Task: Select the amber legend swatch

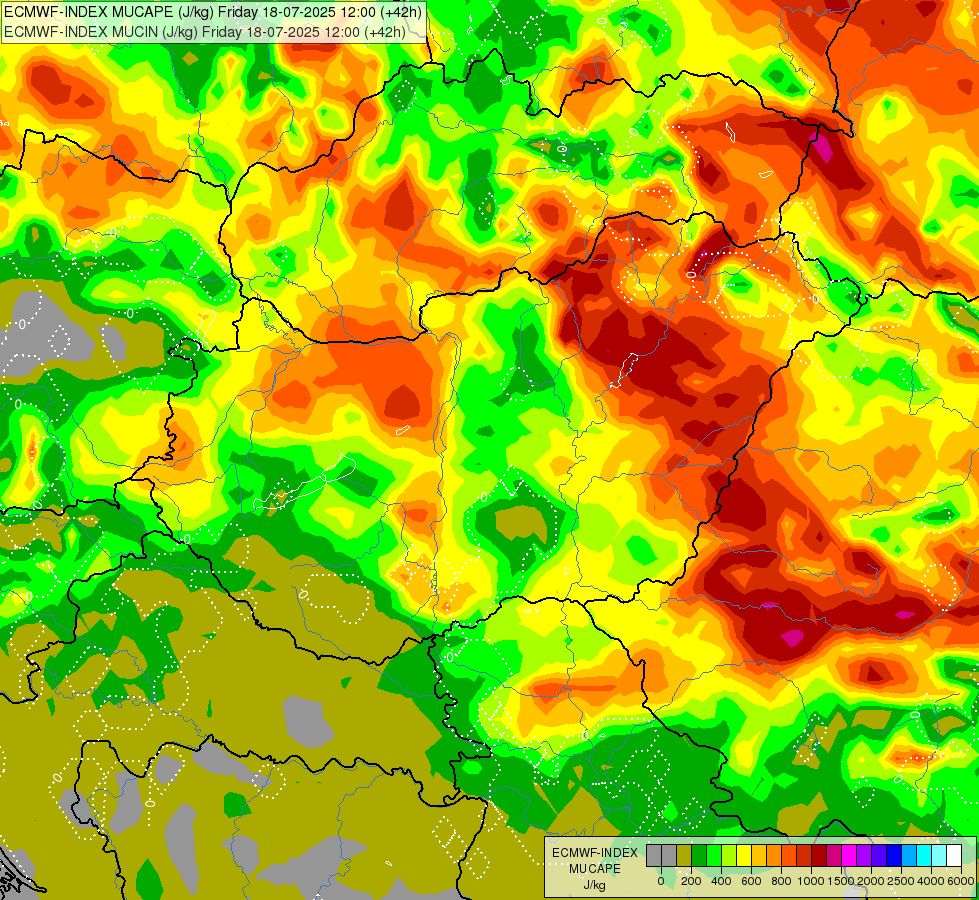Action: (x=759, y=855)
